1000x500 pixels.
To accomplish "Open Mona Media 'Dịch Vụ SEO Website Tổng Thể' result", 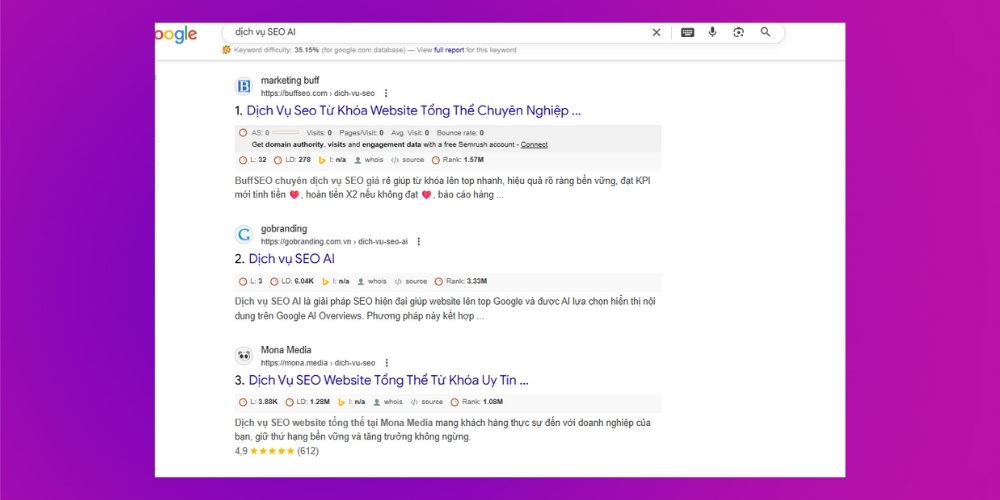I will [388, 381].
